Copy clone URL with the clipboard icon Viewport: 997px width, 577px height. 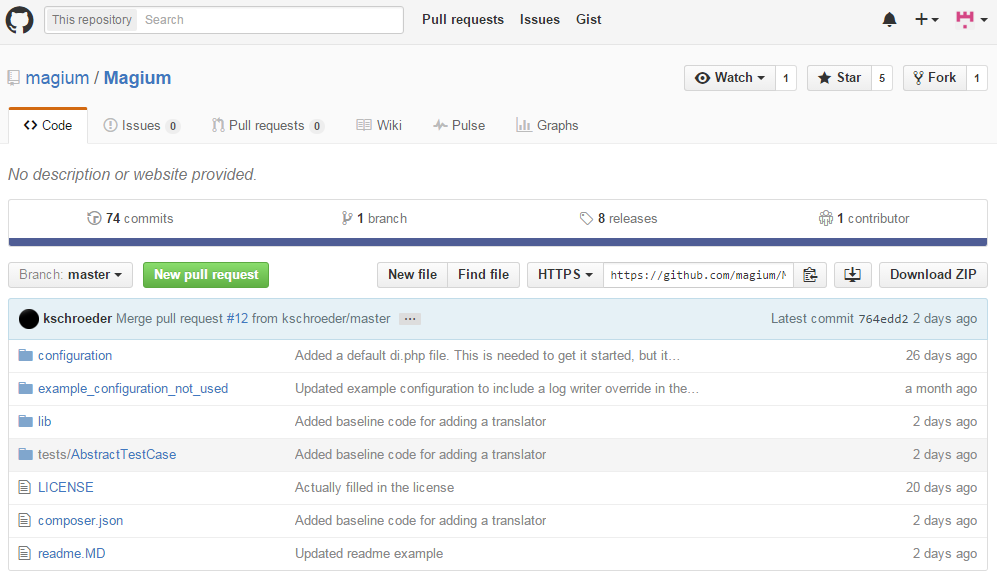(x=810, y=275)
